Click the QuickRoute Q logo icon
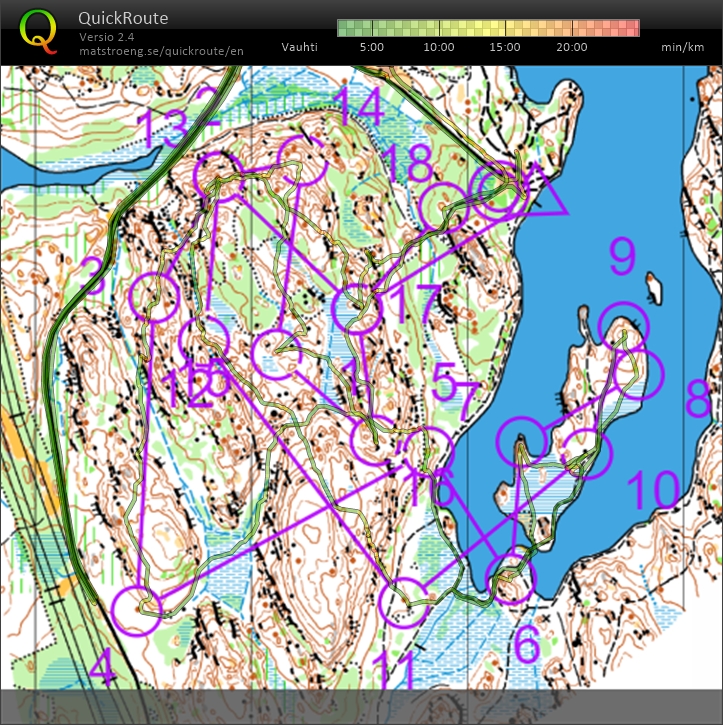The height and width of the screenshot is (725, 723). (39, 30)
